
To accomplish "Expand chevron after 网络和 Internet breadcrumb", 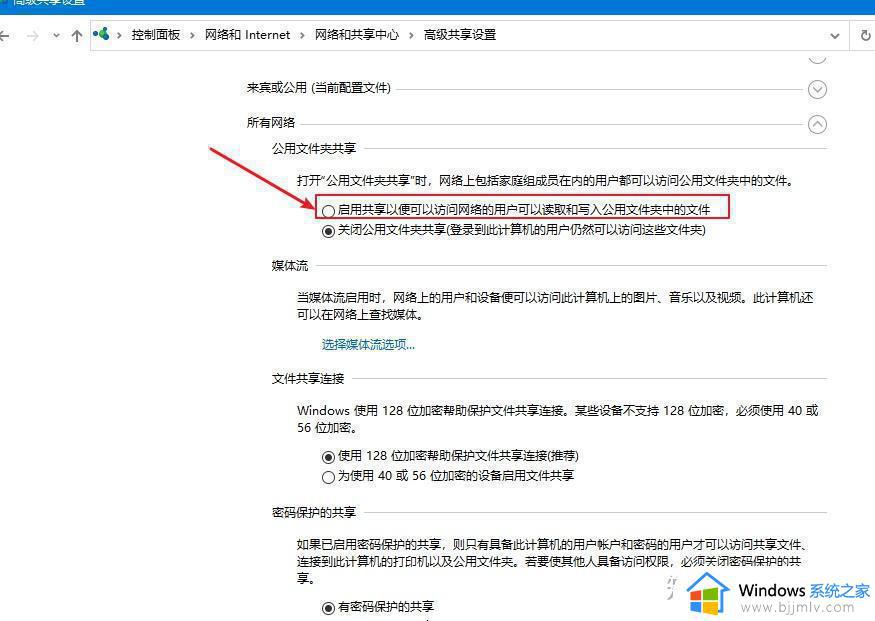I will 302,35.
